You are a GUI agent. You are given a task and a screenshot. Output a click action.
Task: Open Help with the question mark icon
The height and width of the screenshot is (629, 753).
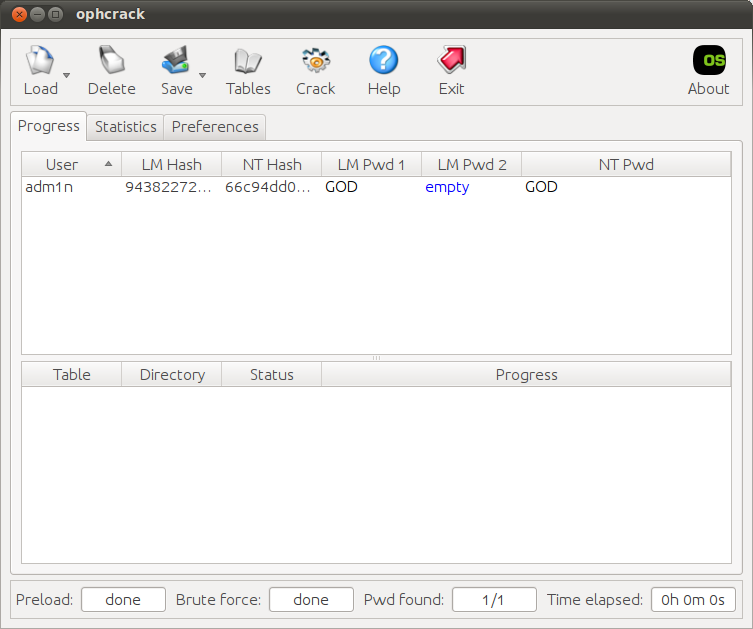pyautogui.click(x=383, y=60)
